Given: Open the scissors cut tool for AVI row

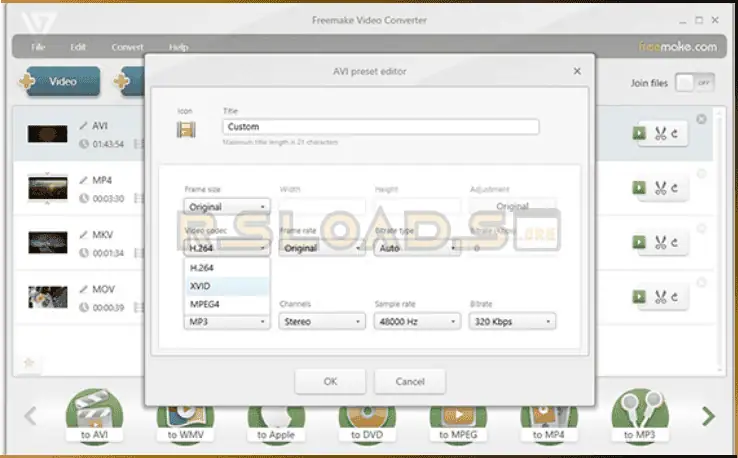Looking at the screenshot, I should click(x=660, y=134).
